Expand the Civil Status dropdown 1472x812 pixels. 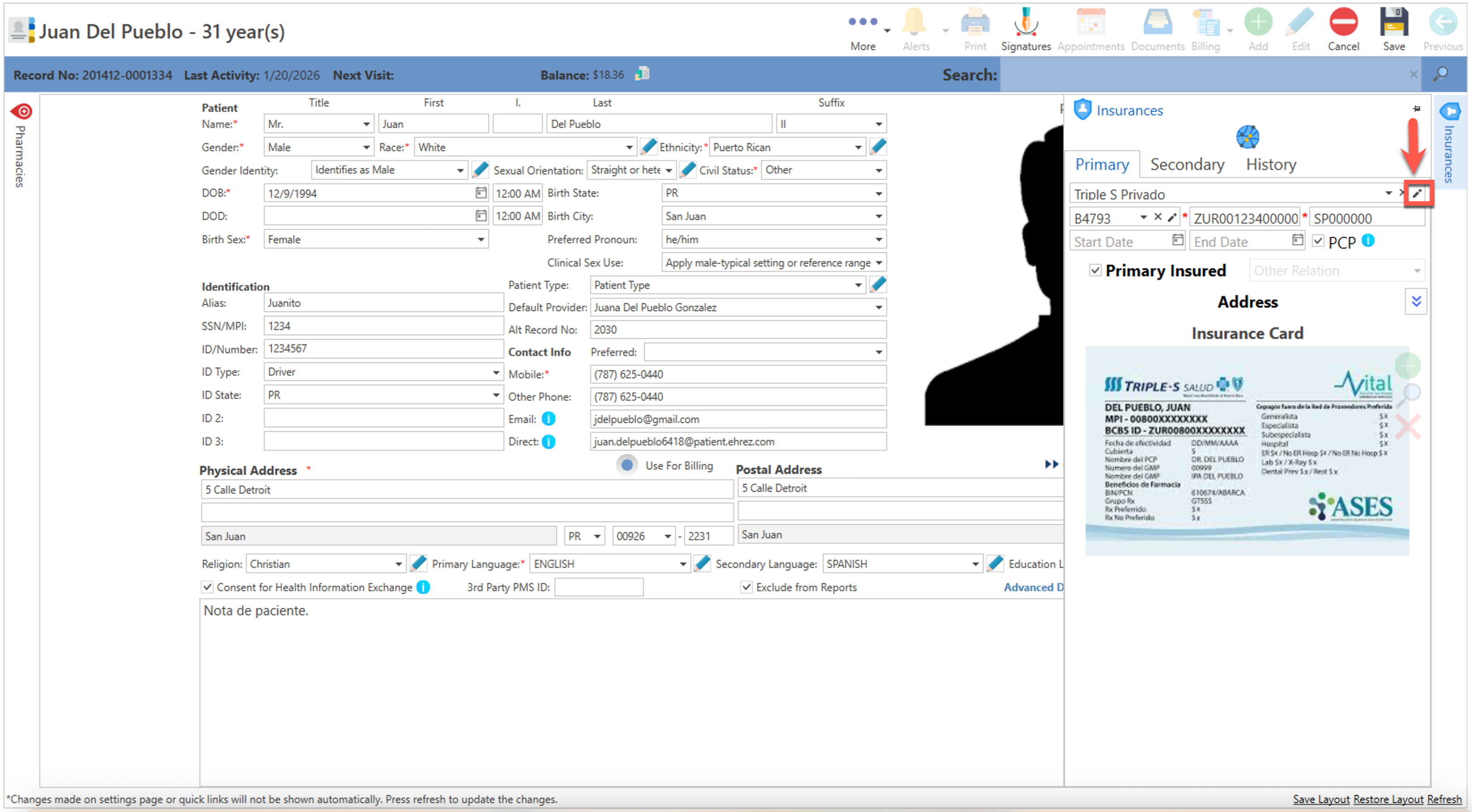(878, 170)
